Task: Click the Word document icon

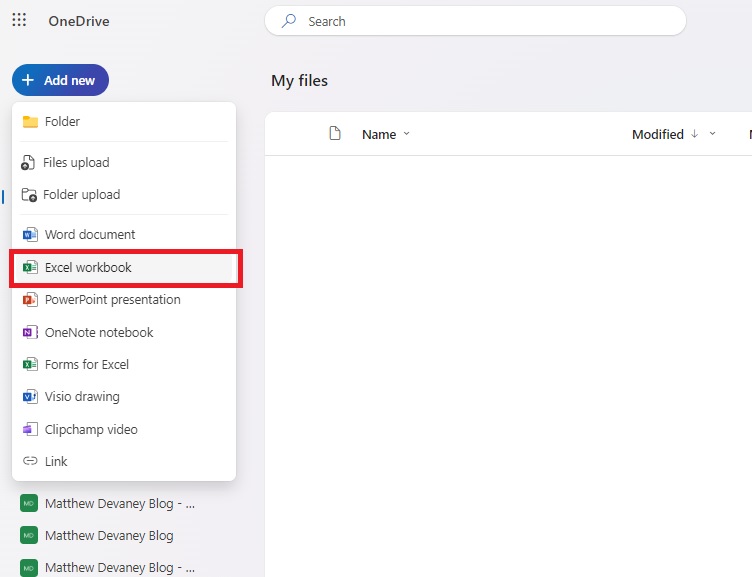Action: coord(30,235)
